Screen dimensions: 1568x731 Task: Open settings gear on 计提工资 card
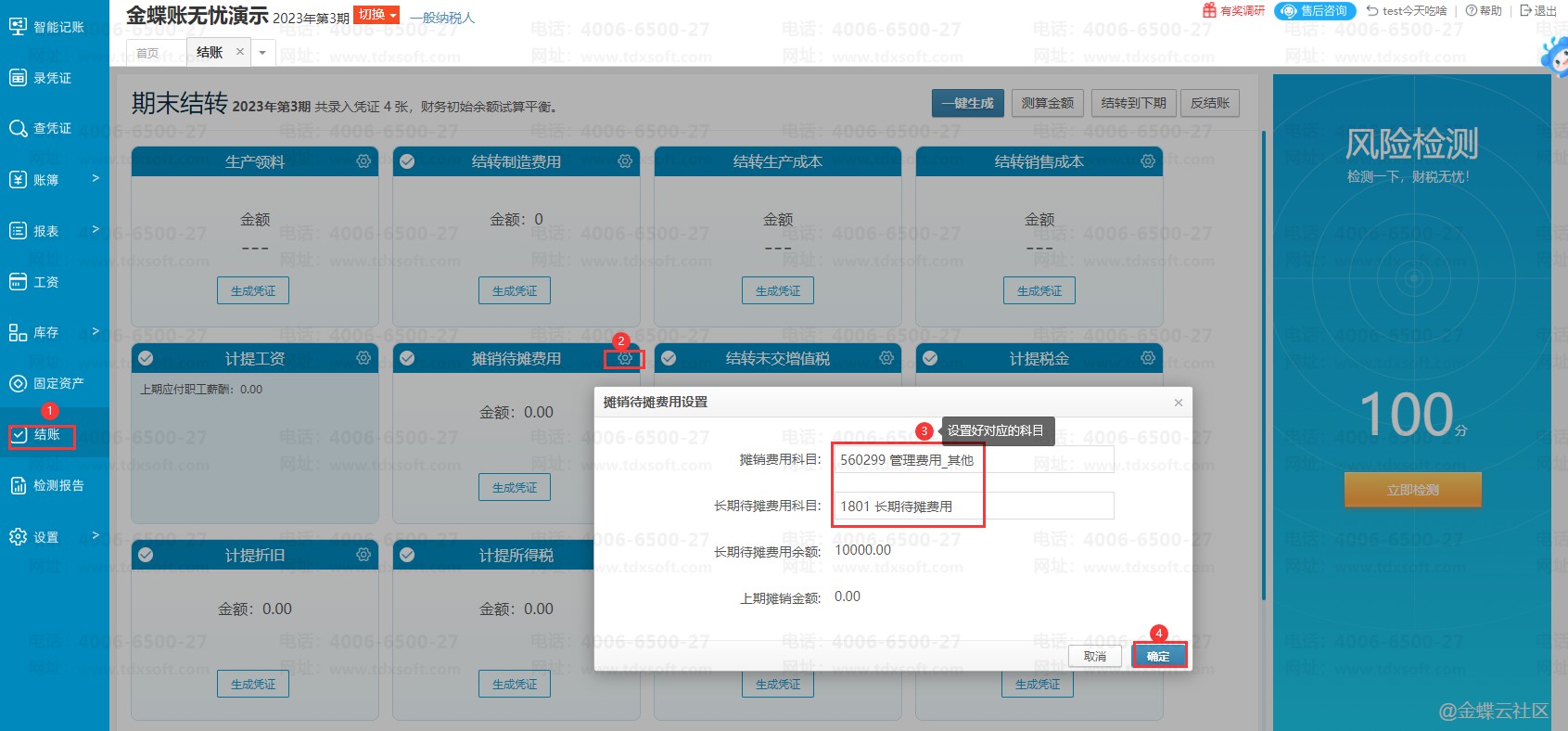click(363, 358)
